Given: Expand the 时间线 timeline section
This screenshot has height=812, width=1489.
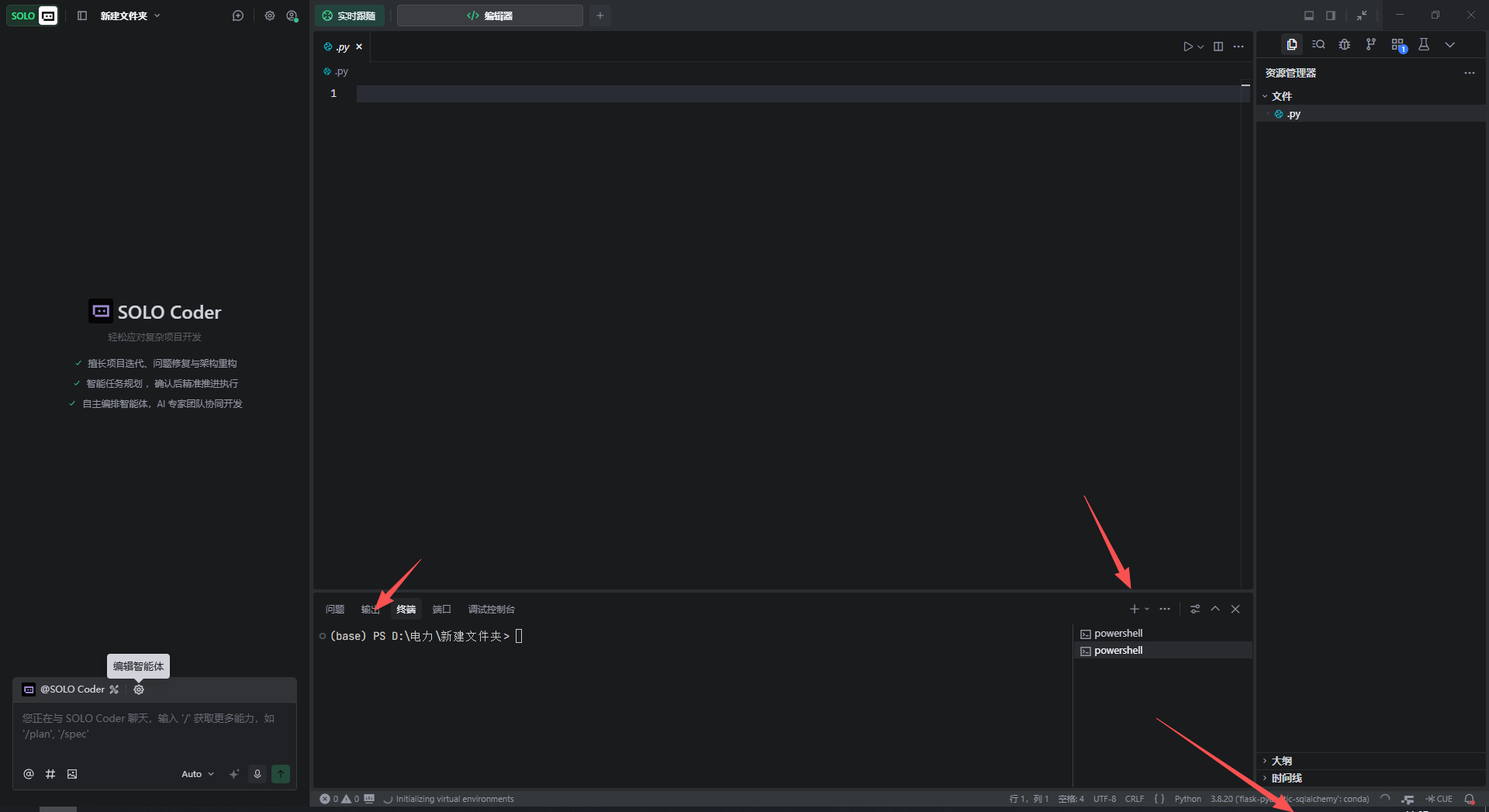Looking at the screenshot, I should point(1371,778).
